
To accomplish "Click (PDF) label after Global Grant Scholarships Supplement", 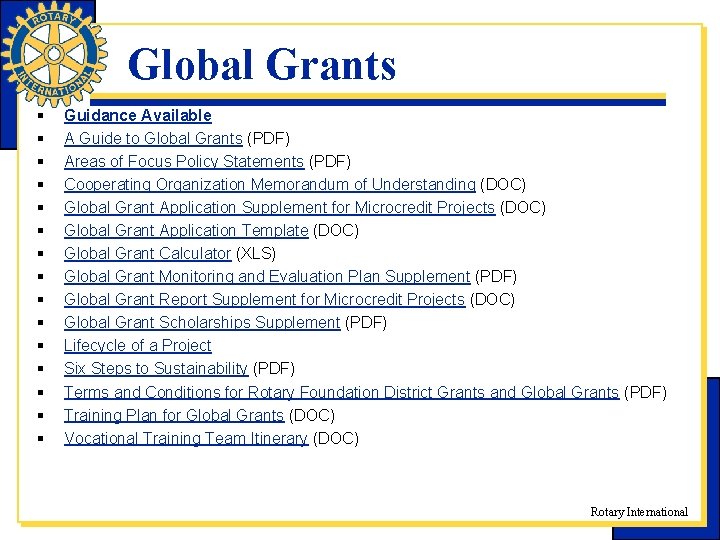I will coord(366,322).
